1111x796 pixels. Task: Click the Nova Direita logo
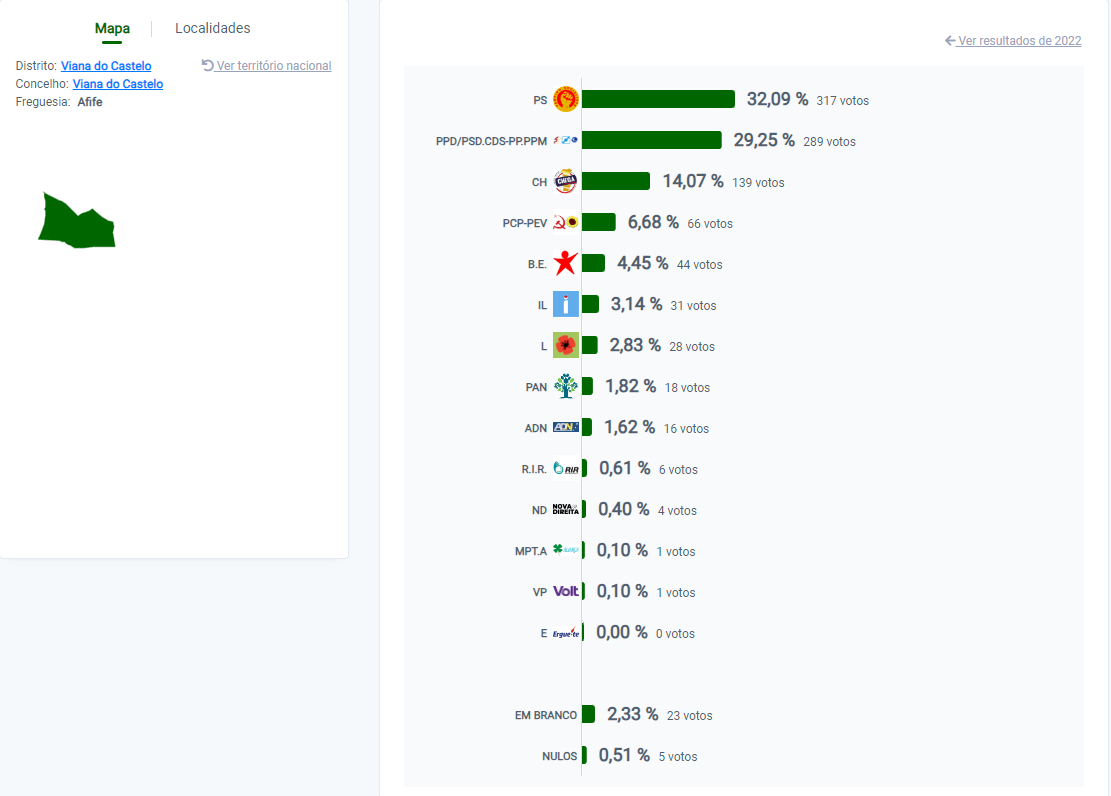(x=565, y=509)
